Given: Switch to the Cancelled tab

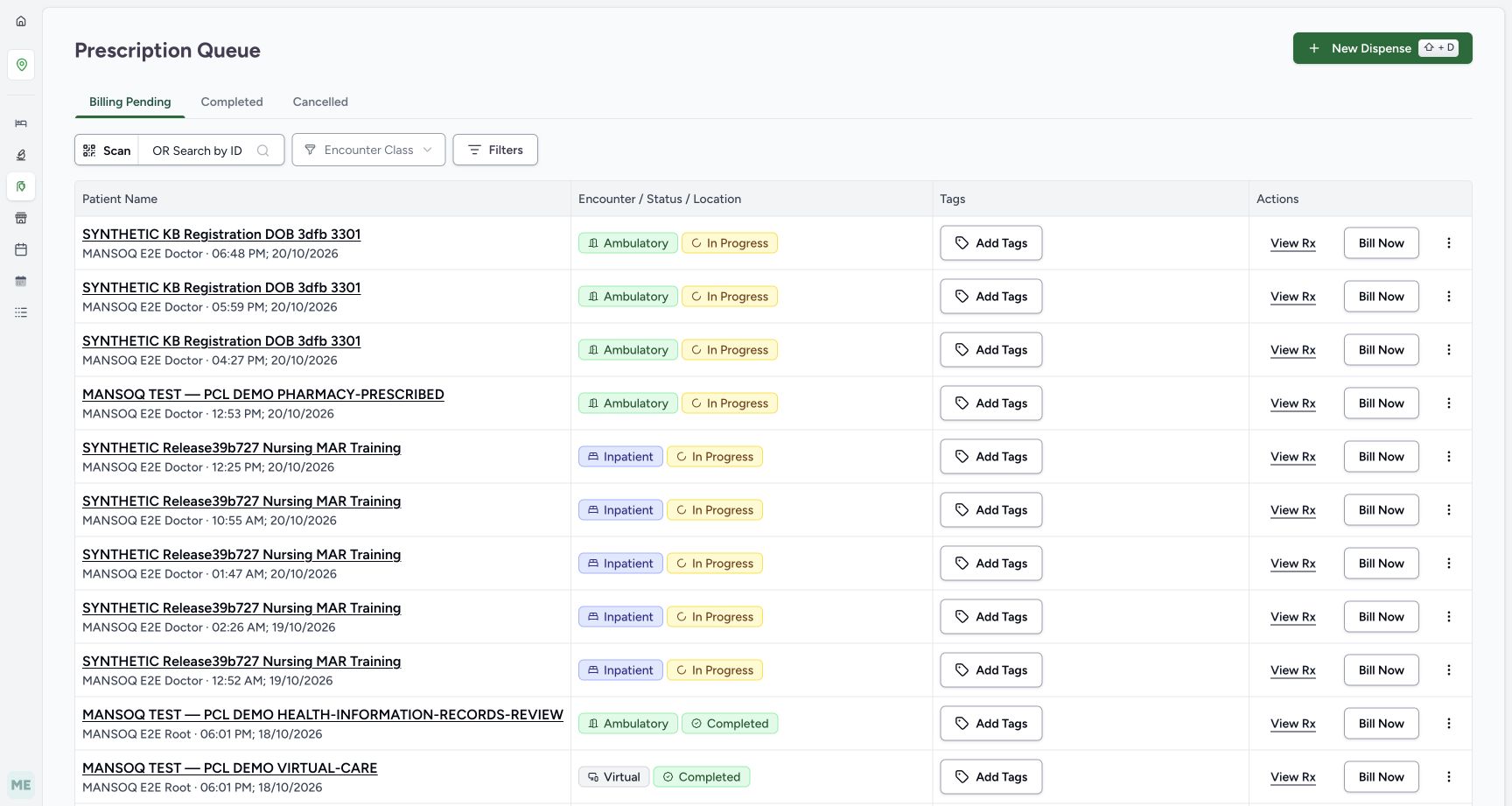Looking at the screenshot, I should pyautogui.click(x=320, y=102).
